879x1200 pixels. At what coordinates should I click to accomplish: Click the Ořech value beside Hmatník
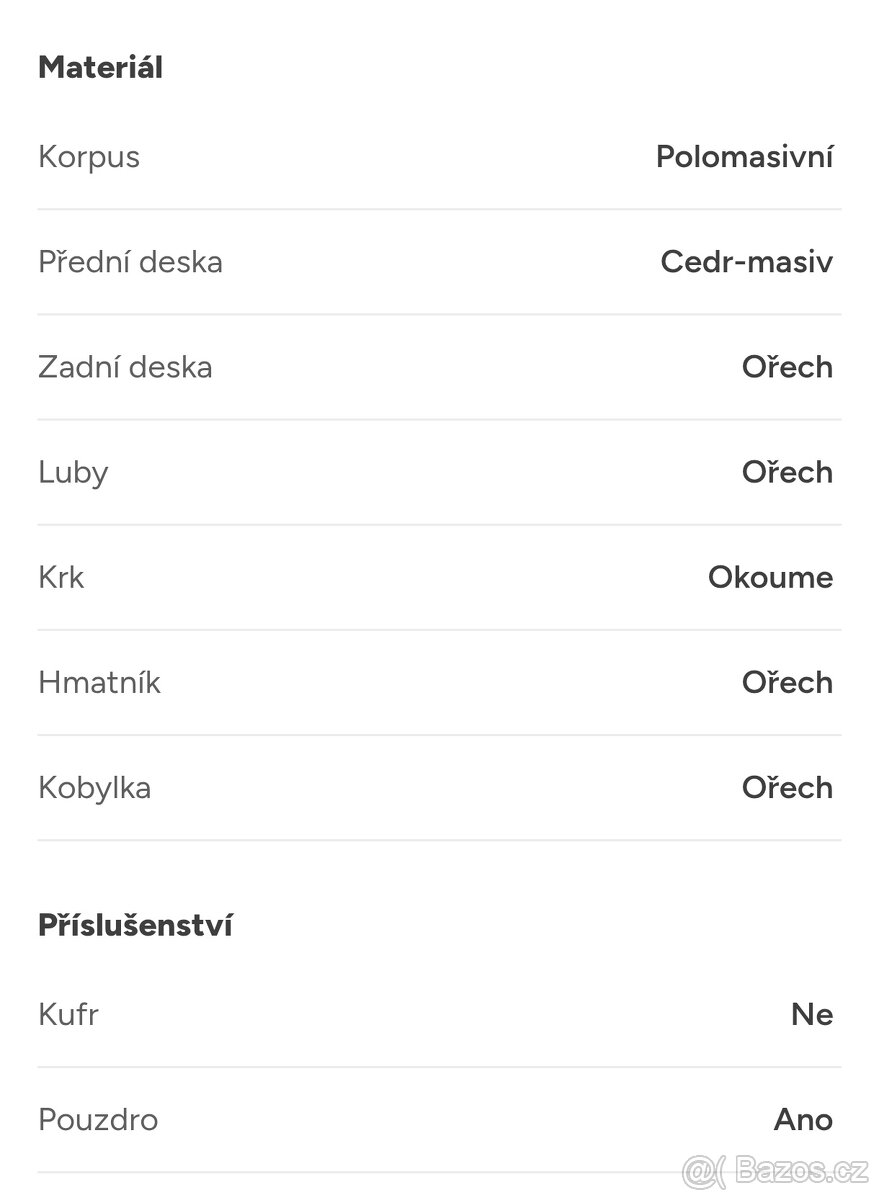[787, 683]
